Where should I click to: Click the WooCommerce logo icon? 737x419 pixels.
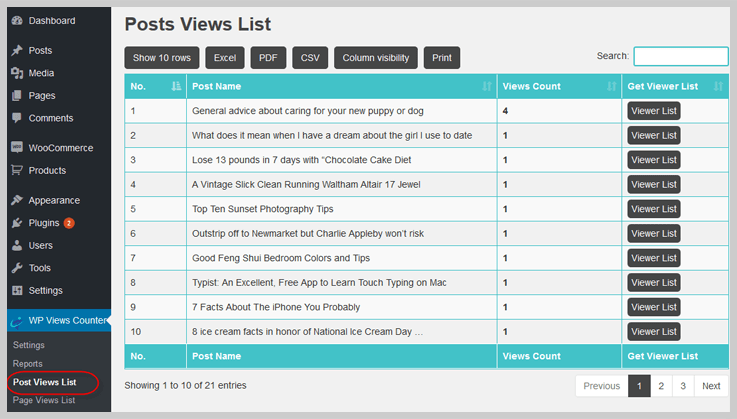pyautogui.click(x=17, y=147)
